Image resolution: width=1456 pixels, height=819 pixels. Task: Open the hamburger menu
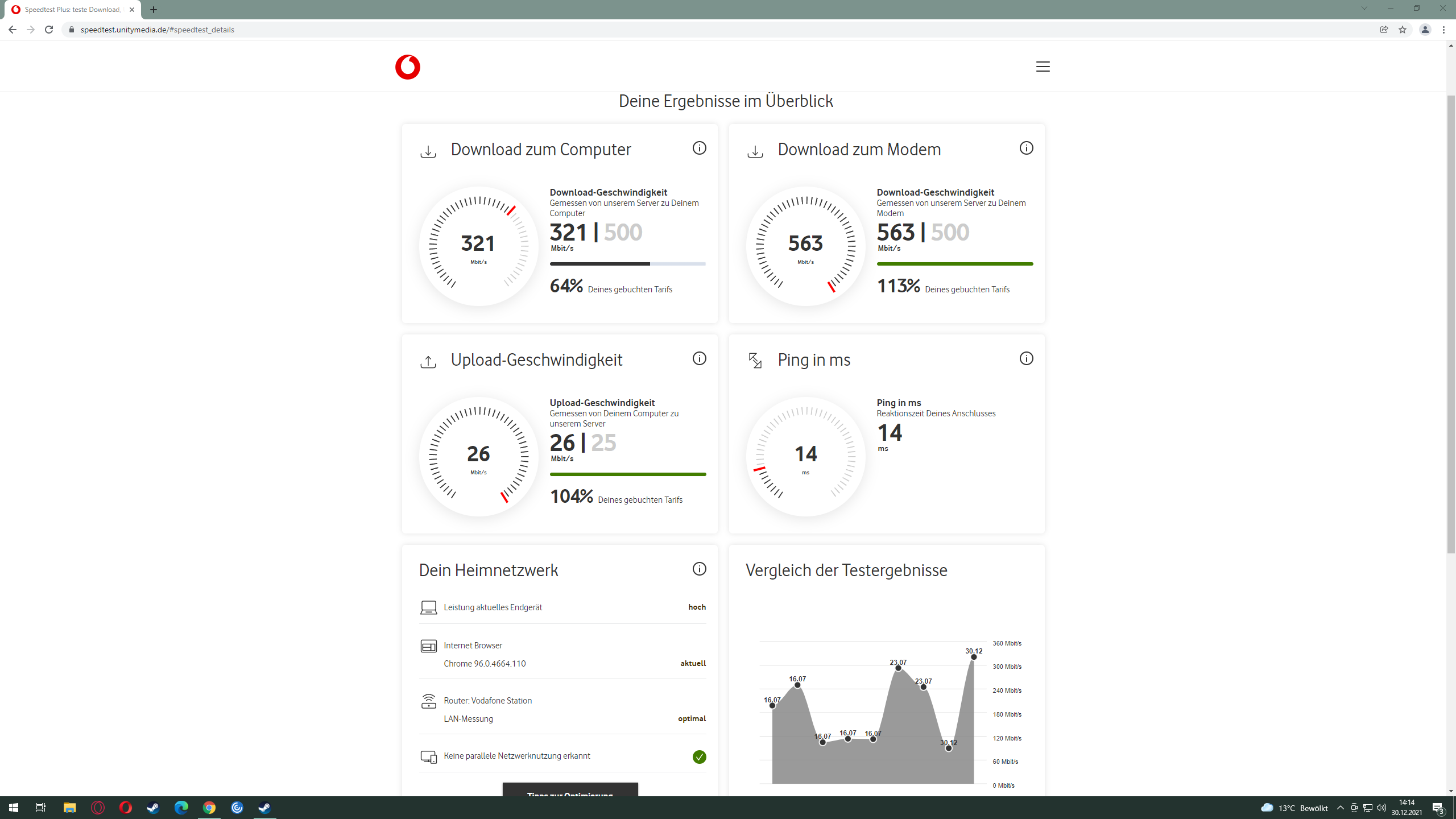[x=1043, y=67]
